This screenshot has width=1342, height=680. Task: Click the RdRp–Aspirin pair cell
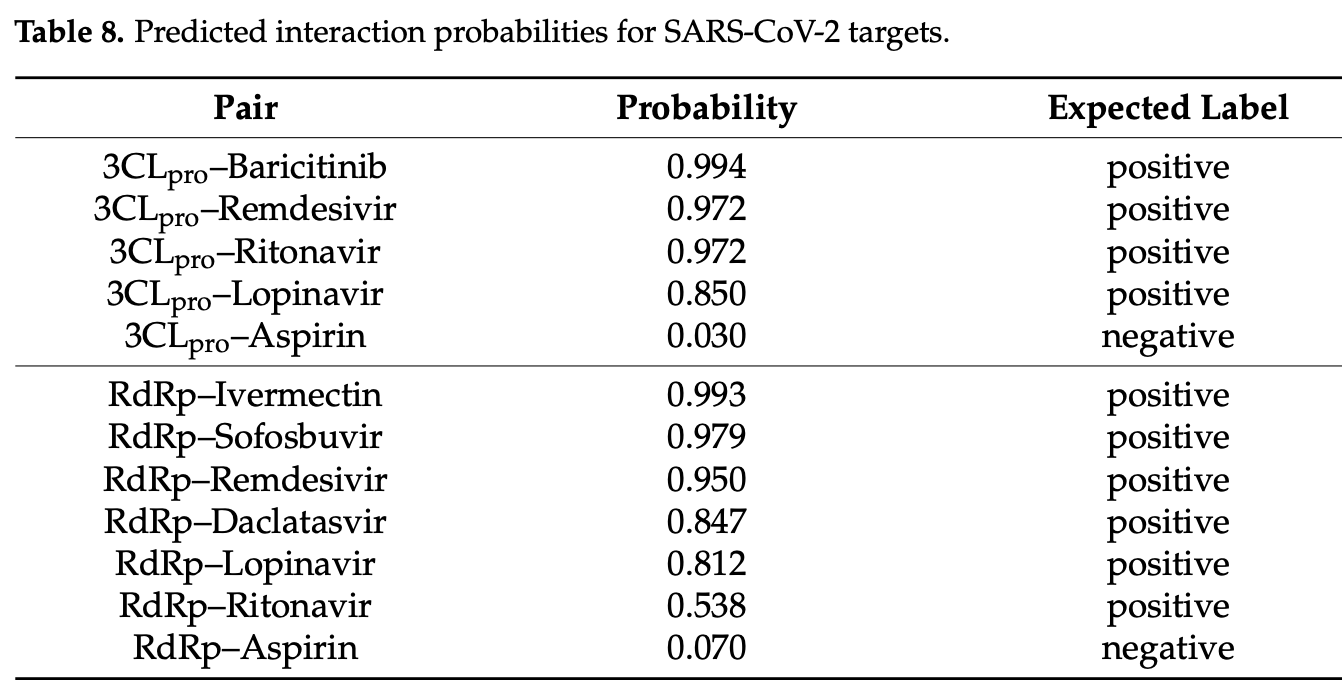click(x=245, y=647)
